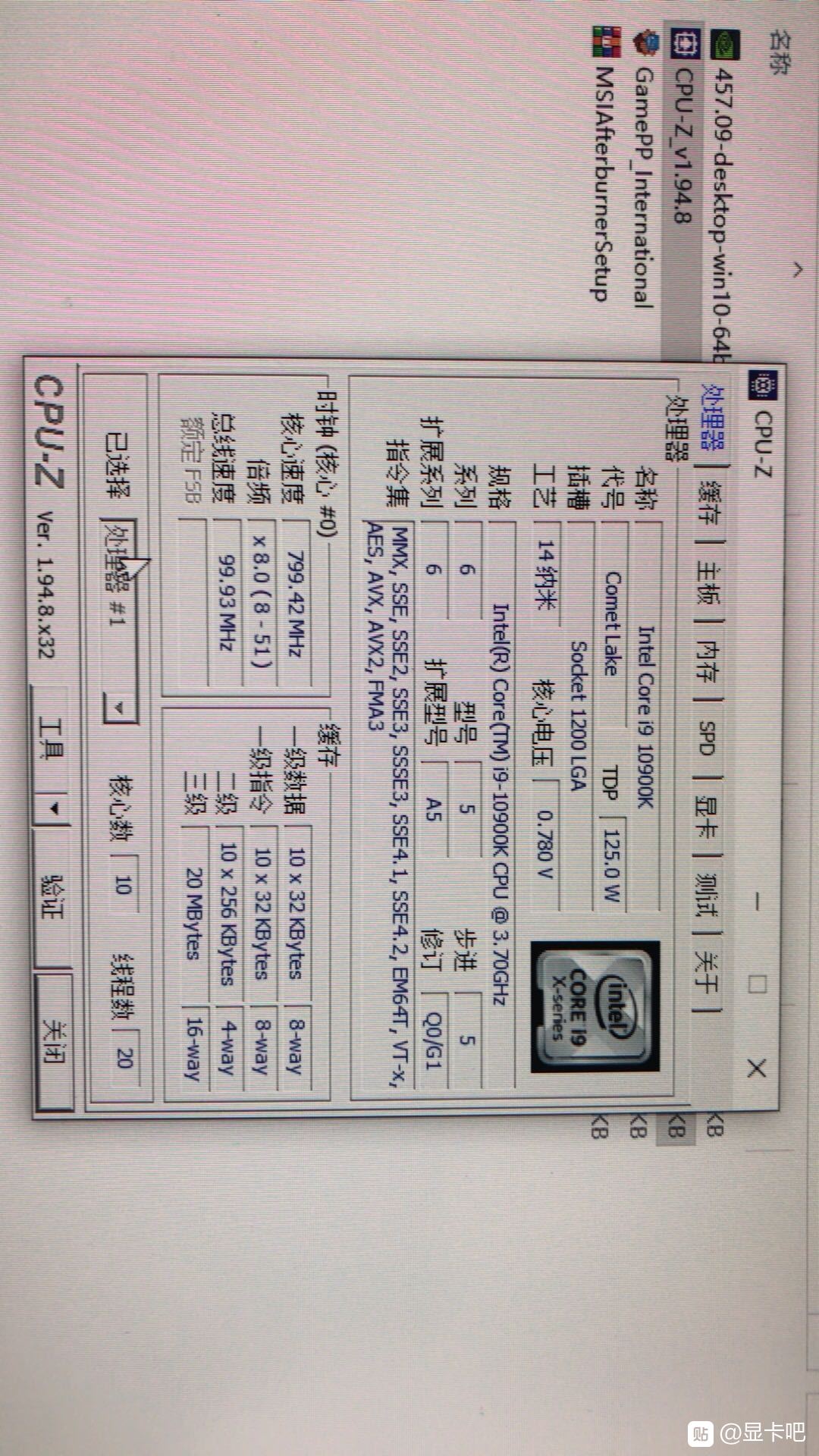Close the CPU-Z window with X
Screen dimensions: 819x1456
pos(757,1068)
